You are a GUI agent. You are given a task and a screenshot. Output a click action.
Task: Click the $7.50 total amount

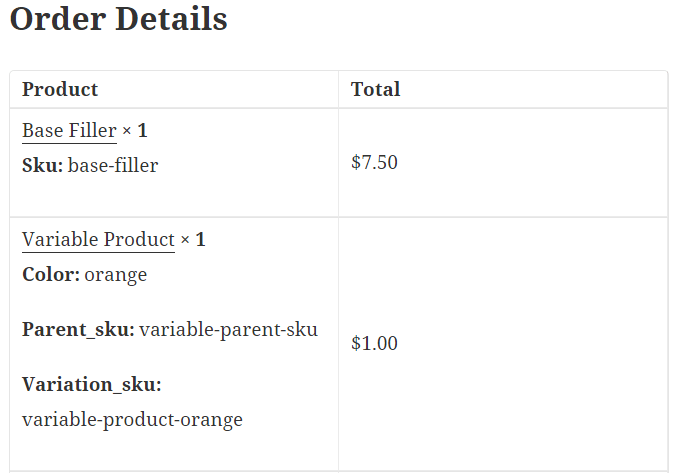374,162
